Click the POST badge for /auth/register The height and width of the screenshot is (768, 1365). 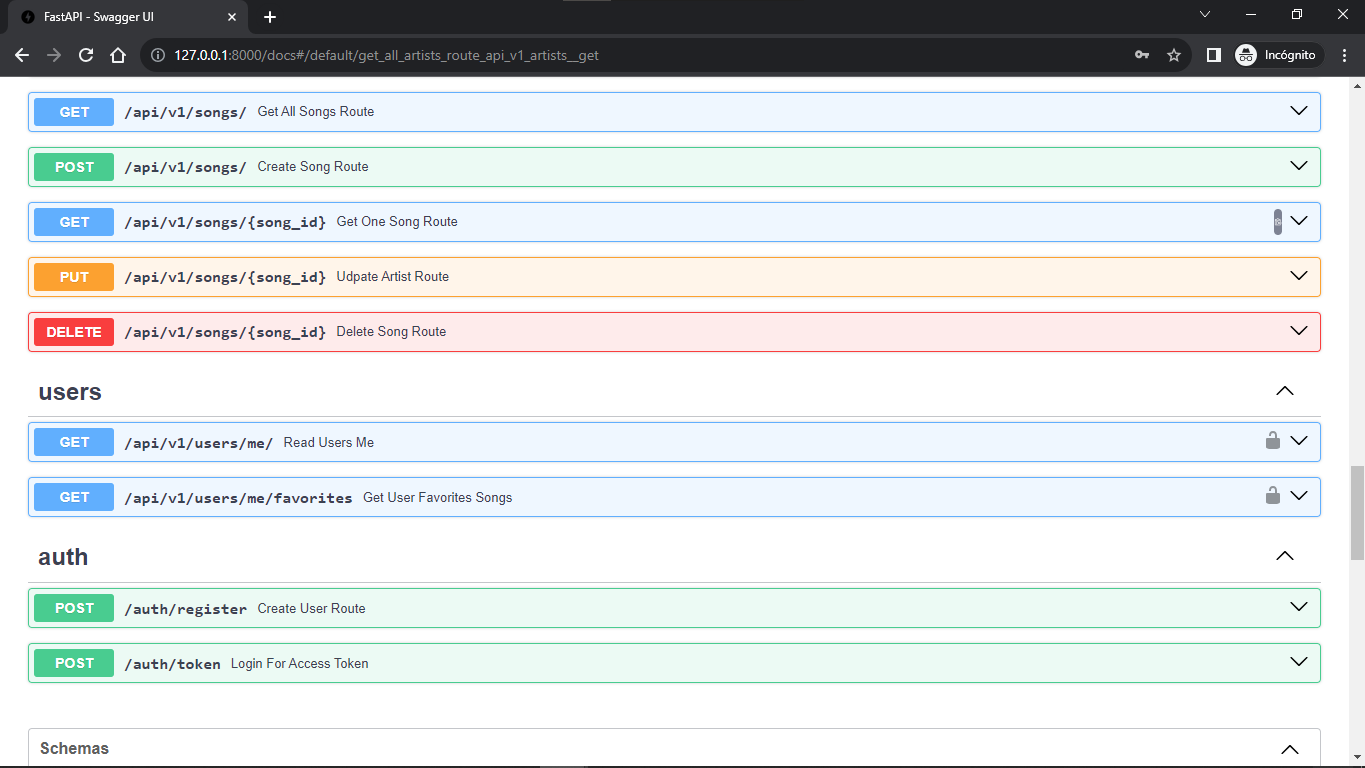(x=74, y=608)
